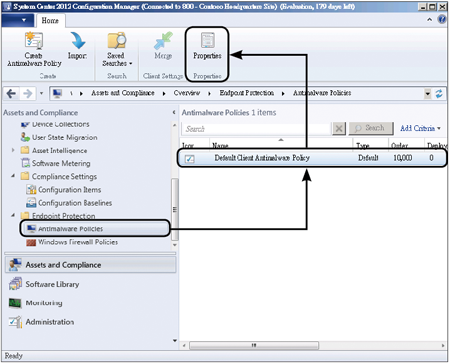The width and height of the screenshot is (450, 364).
Task: Open address bar dropdown
Action: [428, 94]
